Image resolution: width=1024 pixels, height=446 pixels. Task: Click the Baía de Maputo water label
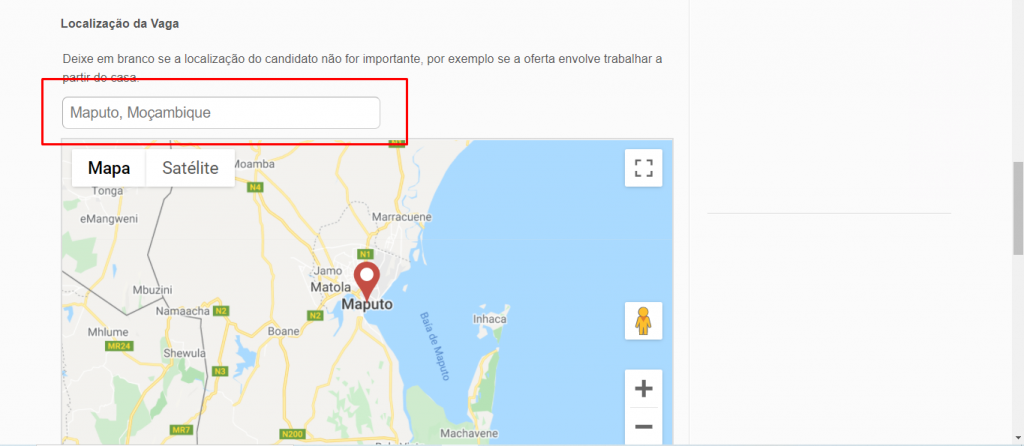434,347
